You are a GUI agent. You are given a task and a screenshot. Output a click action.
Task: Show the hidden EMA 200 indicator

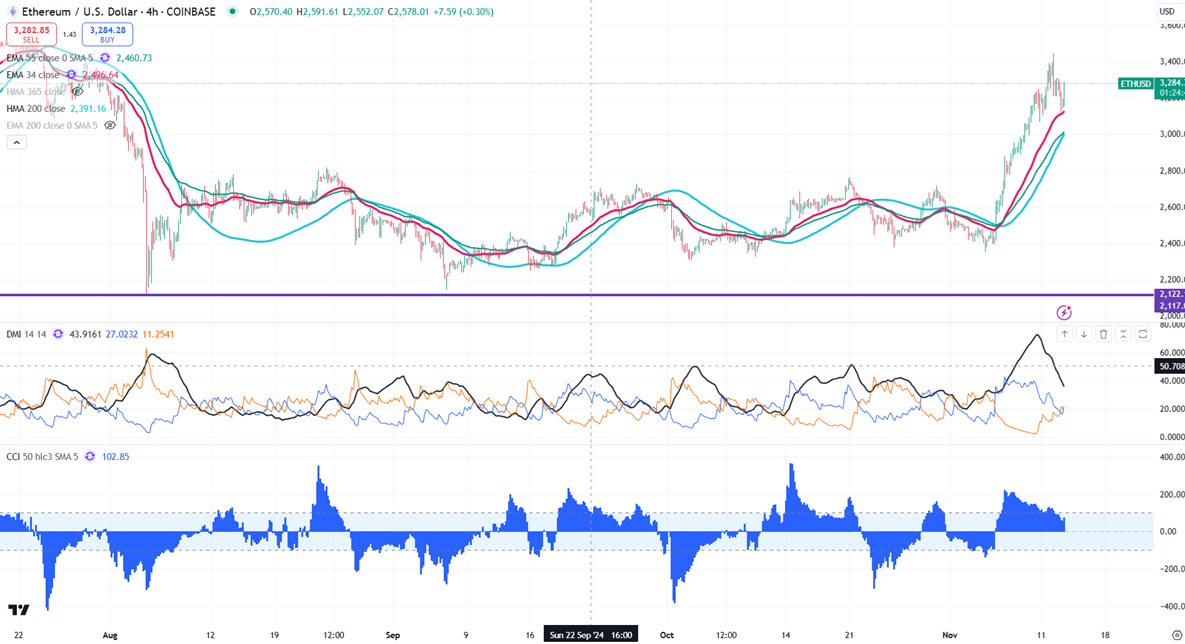click(x=110, y=125)
